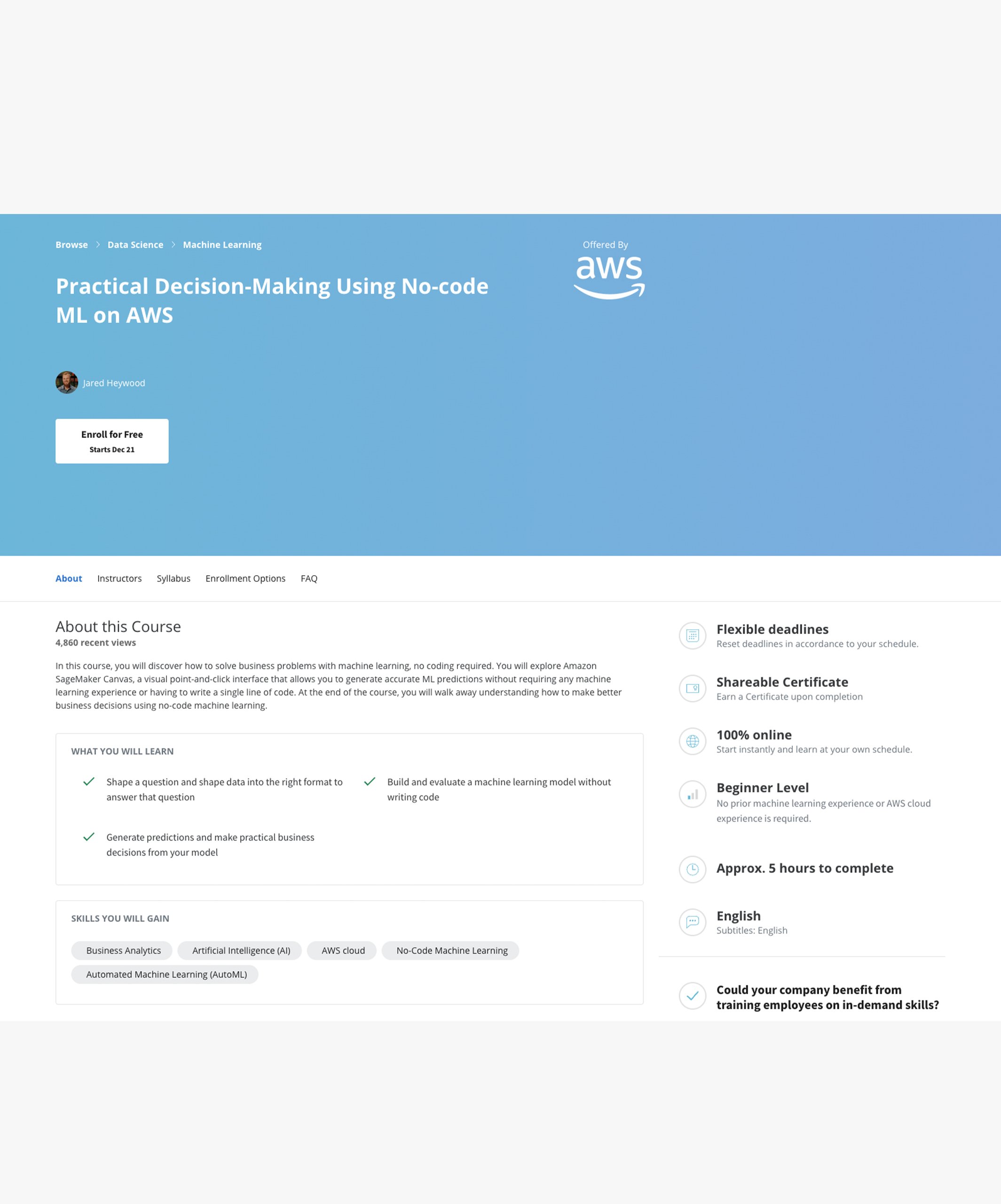Click the Flexible deadlines calendar icon
The width and height of the screenshot is (1001, 1204).
[x=693, y=636]
